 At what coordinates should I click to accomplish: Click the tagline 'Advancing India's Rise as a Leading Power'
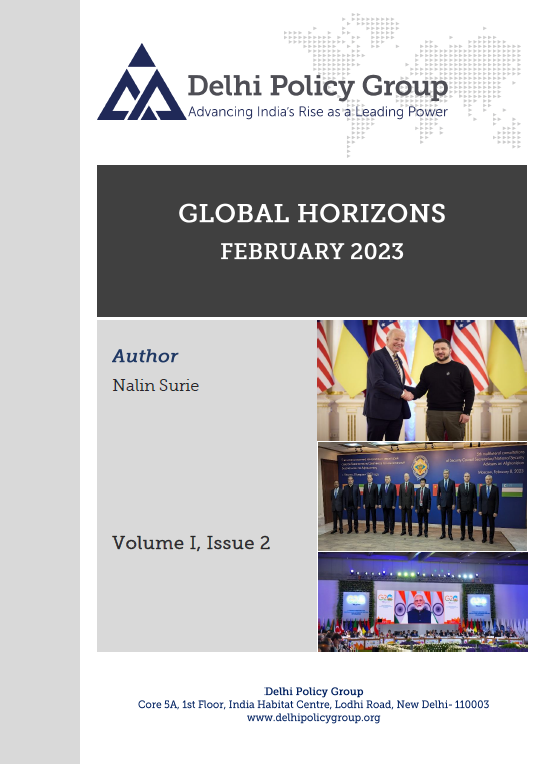point(318,112)
